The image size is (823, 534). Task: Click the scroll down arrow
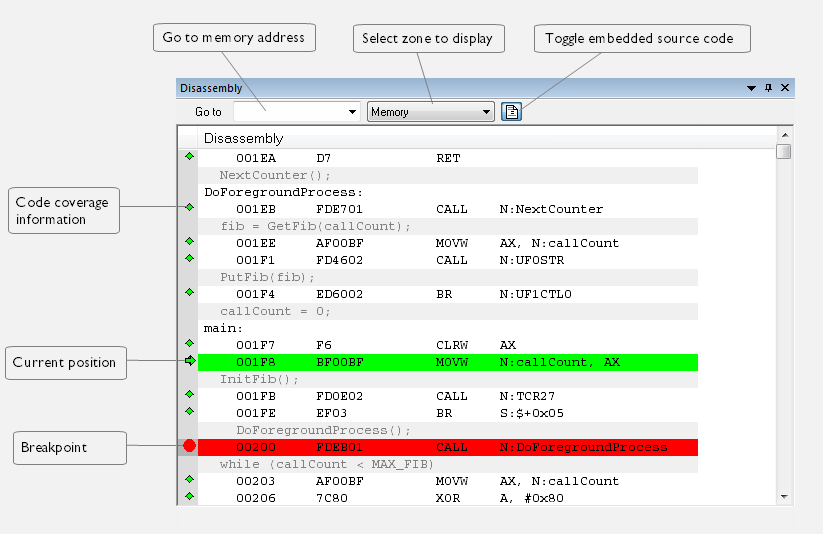click(784, 496)
